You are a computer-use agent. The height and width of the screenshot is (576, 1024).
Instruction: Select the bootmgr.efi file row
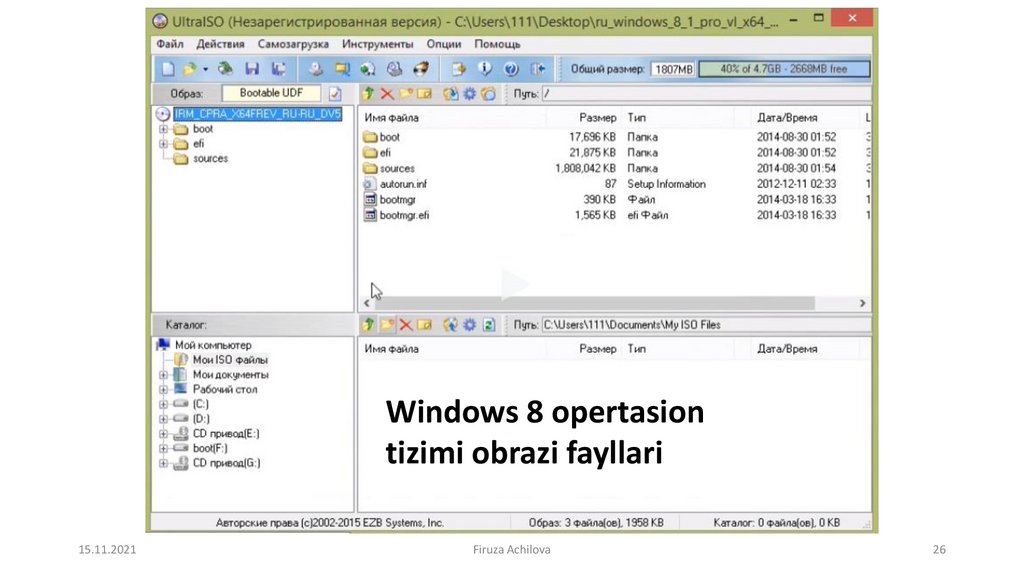pos(615,215)
